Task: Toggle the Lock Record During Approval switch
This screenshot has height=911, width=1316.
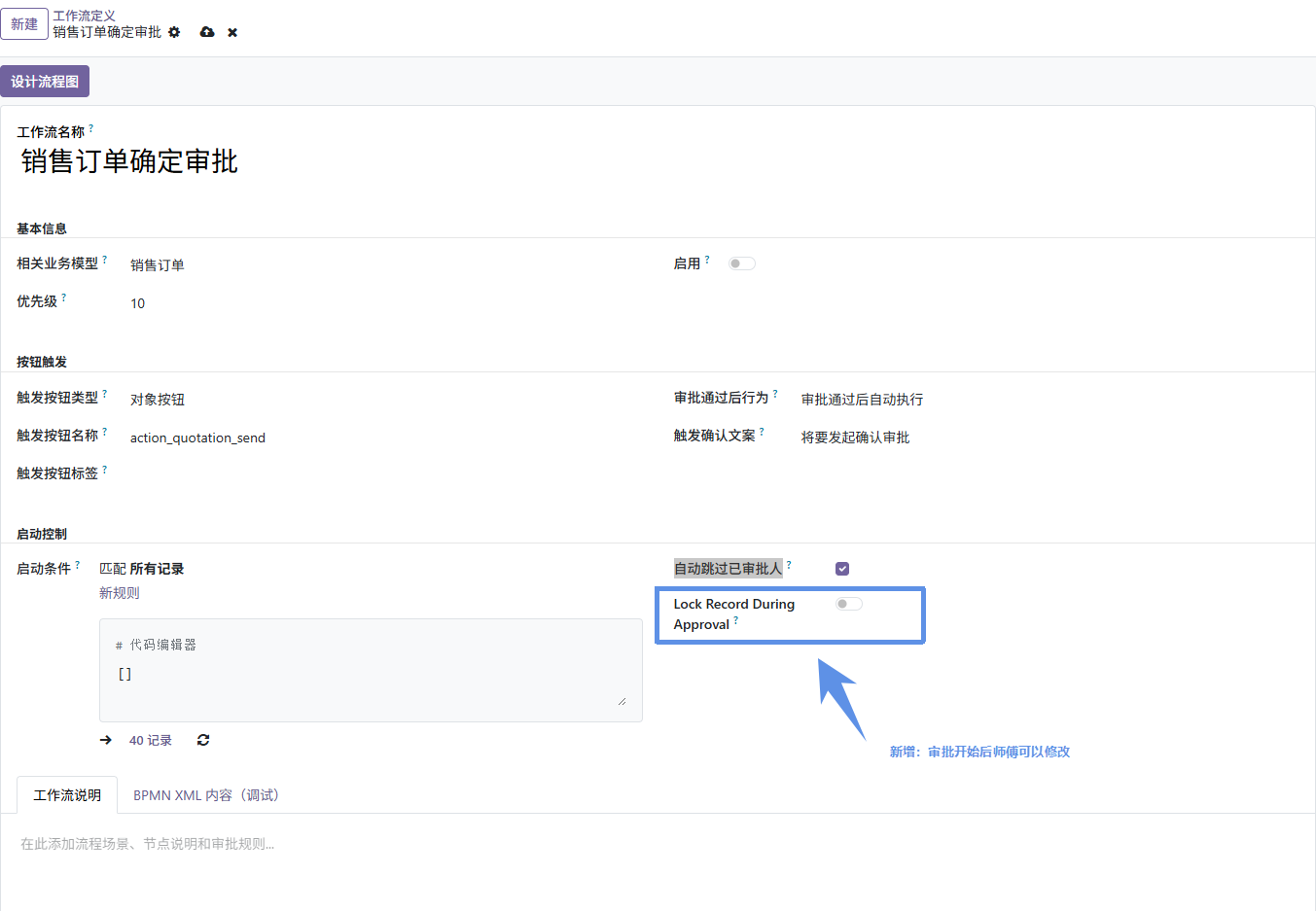Action: point(849,604)
